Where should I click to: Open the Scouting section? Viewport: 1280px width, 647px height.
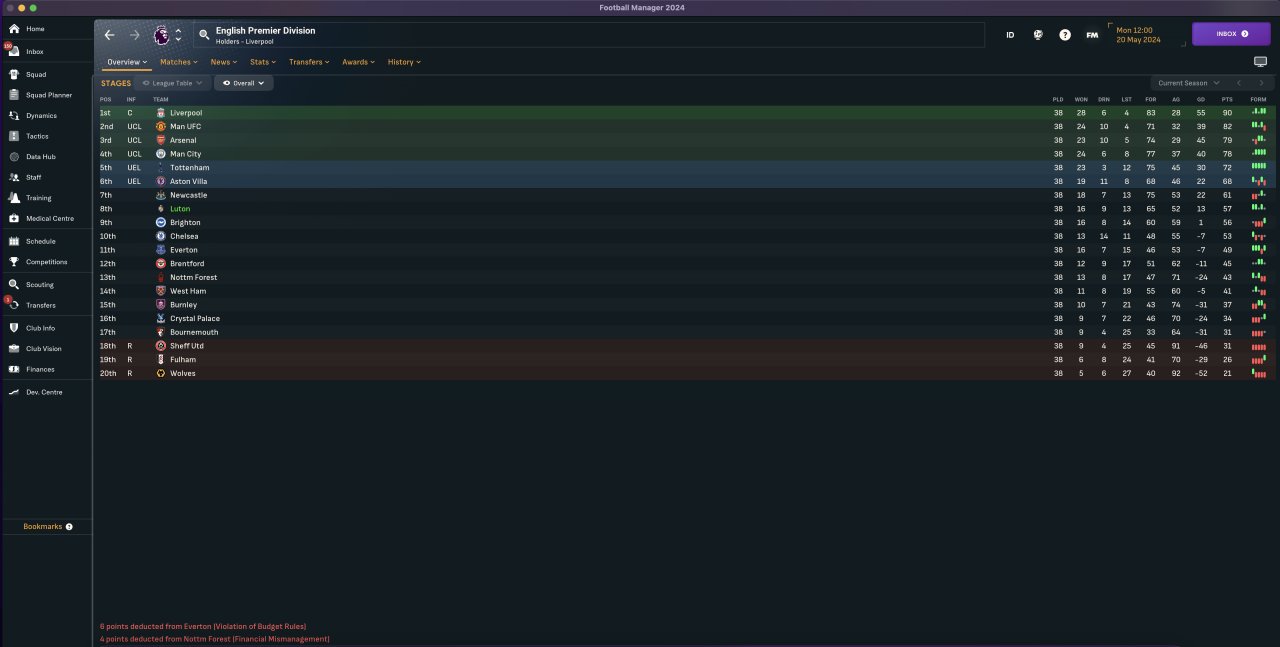[40, 285]
